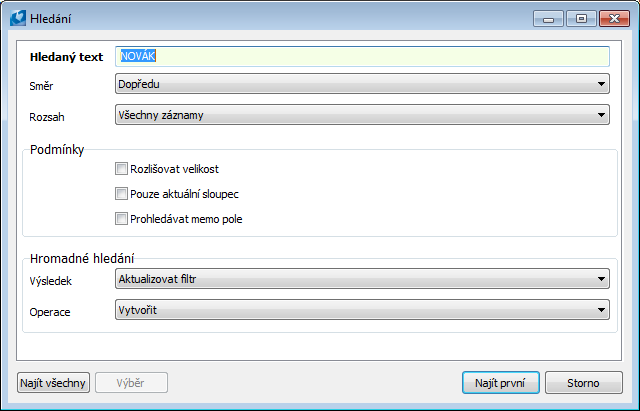The height and width of the screenshot is (411, 640).
Task: Click the Hledaný text input field
Action: (362, 57)
